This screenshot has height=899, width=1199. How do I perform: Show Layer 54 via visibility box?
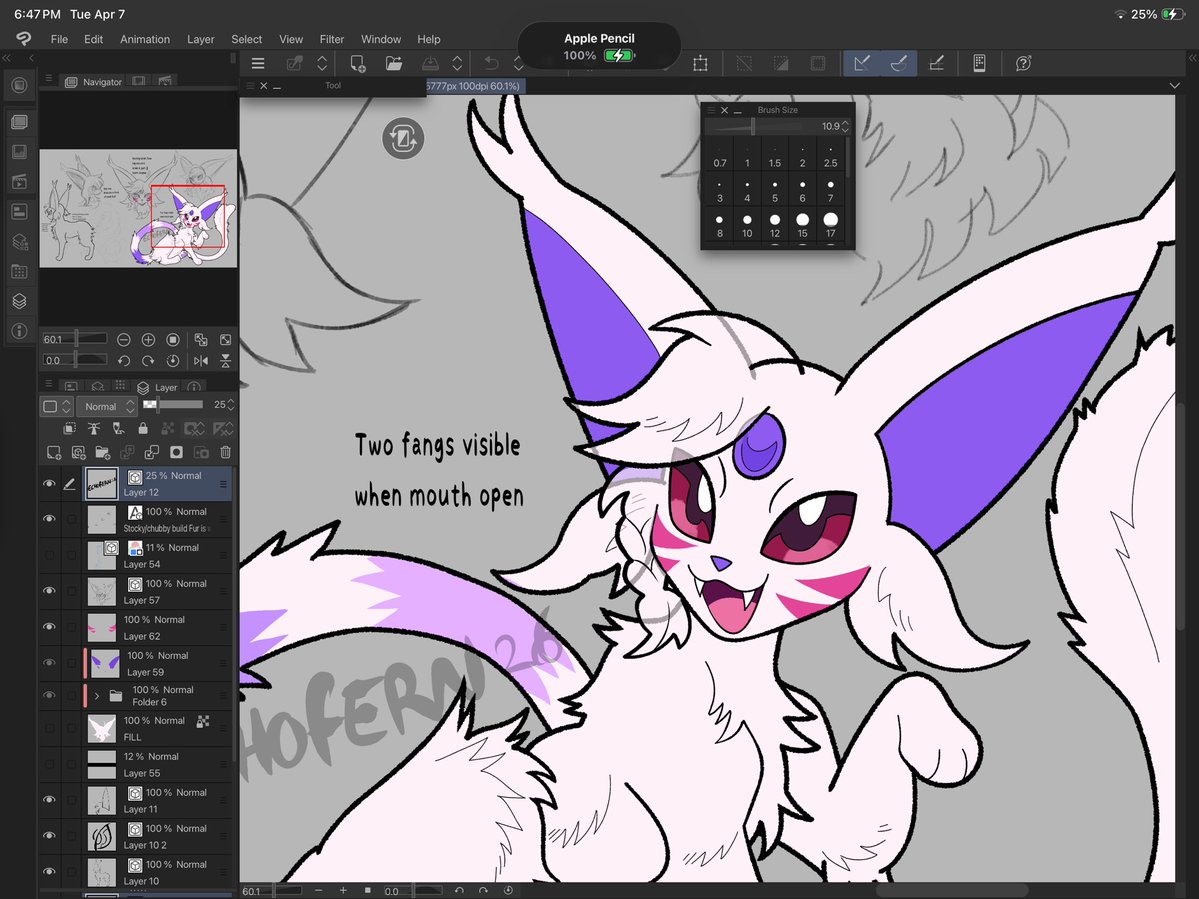coord(50,555)
